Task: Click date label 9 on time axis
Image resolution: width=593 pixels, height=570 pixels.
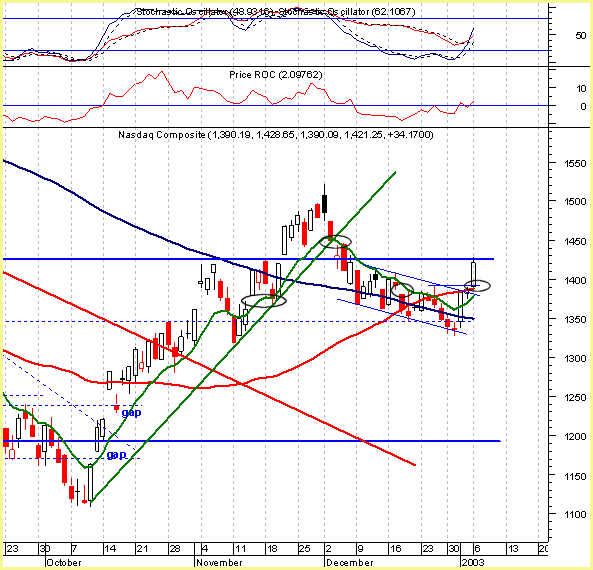Action: click(x=361, y=548)
